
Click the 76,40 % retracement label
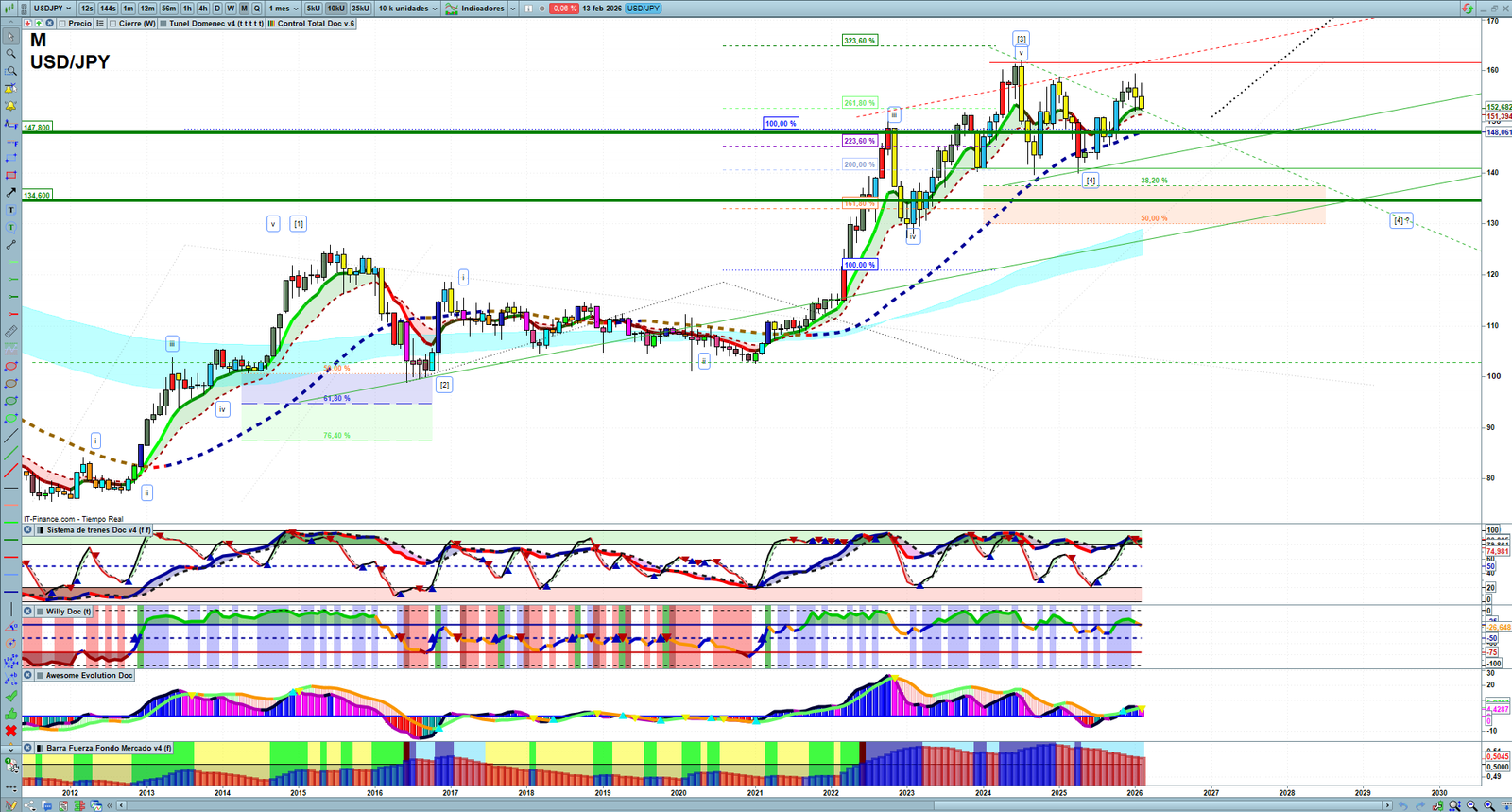(x=336, y=436)
